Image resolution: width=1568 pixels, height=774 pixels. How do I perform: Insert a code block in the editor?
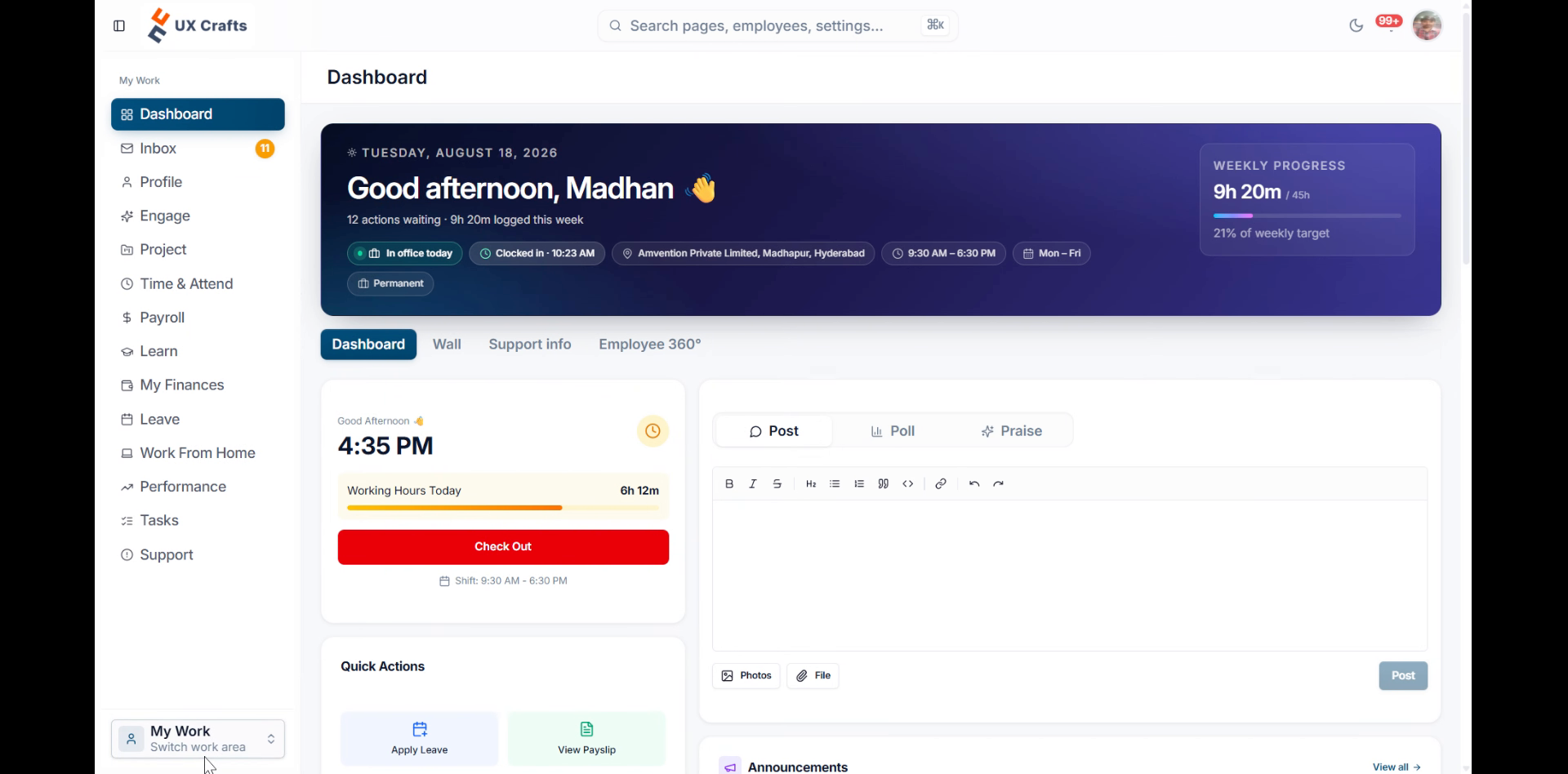click(908, 484)
